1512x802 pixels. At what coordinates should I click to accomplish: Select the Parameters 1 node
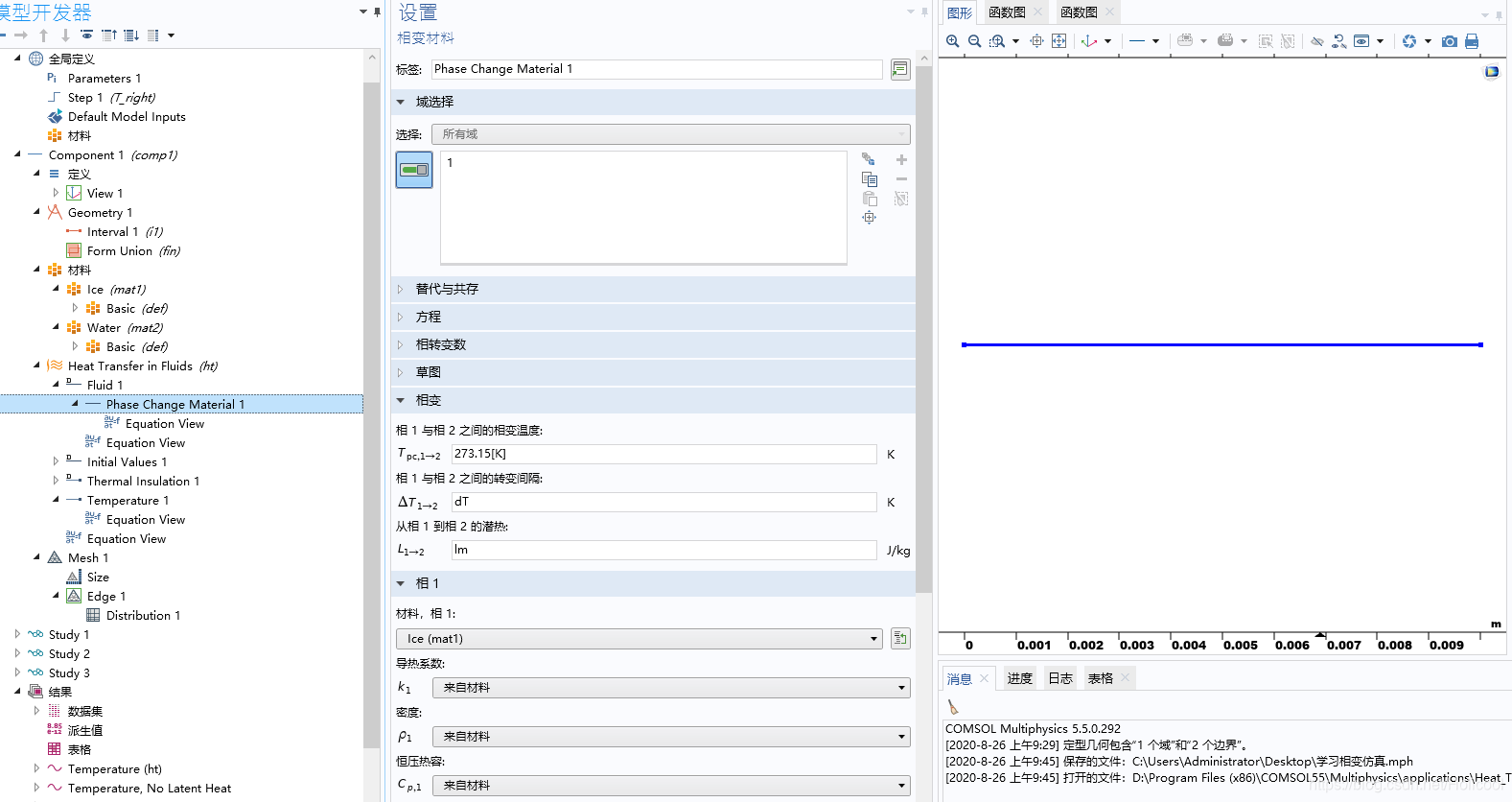104,78
